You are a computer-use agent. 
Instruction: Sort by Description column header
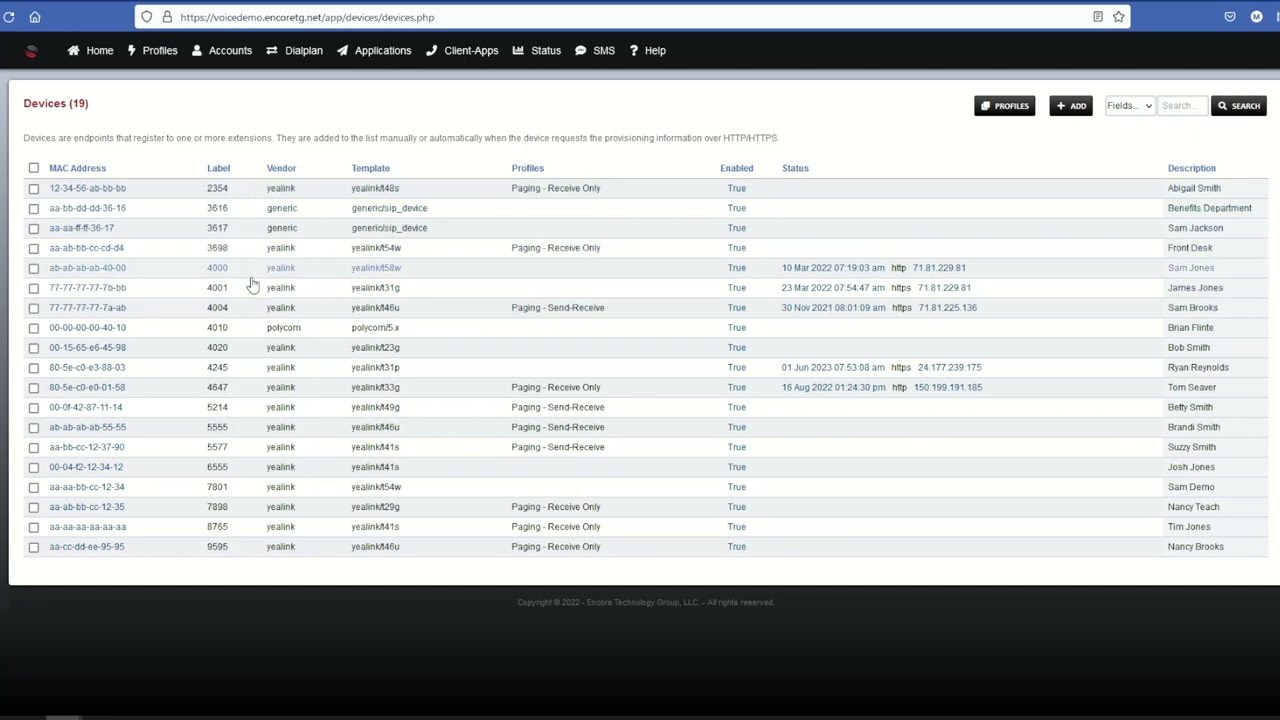click(1191, 168)
